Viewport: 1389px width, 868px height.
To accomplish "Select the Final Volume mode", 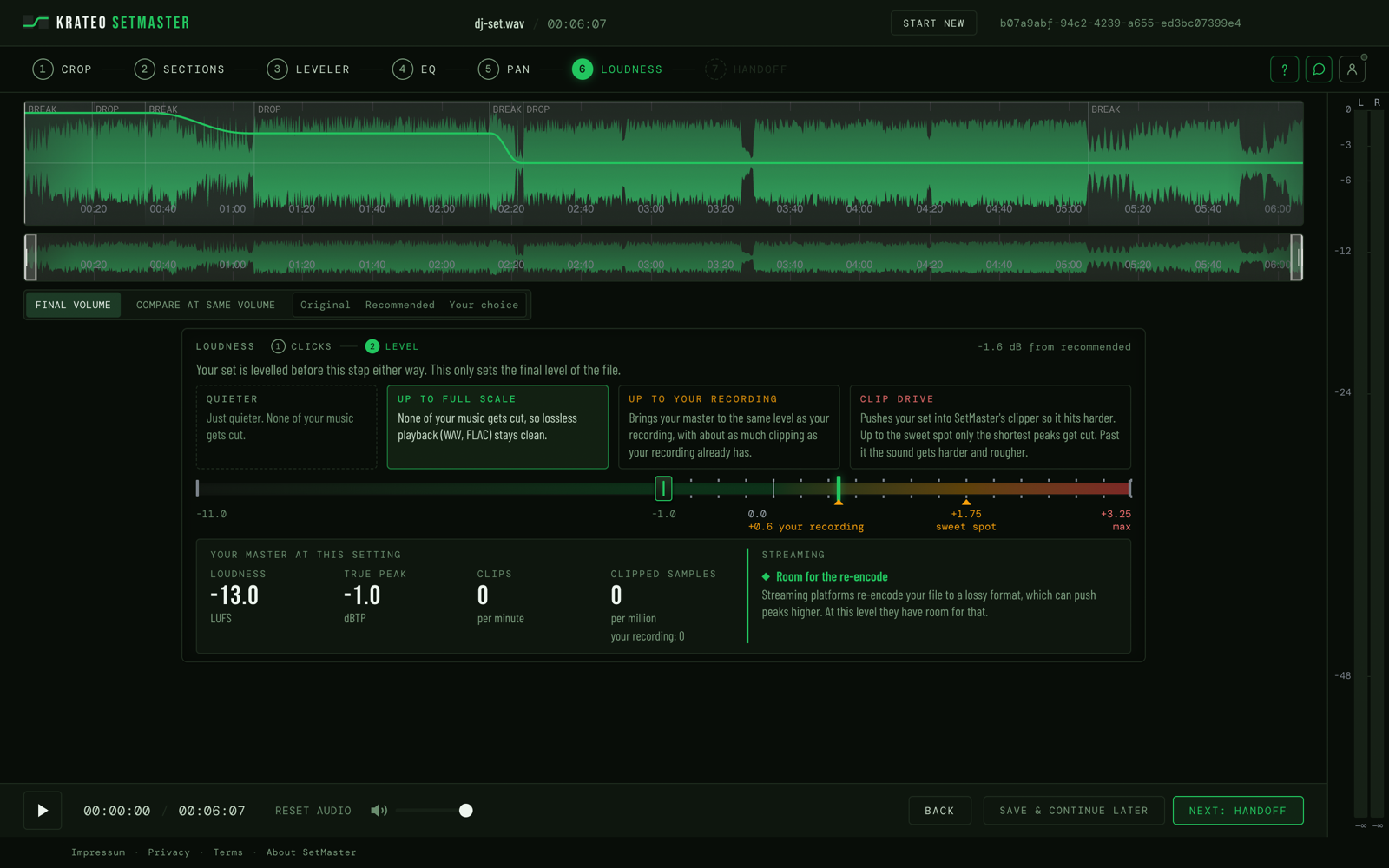I will tap(73, 305).
